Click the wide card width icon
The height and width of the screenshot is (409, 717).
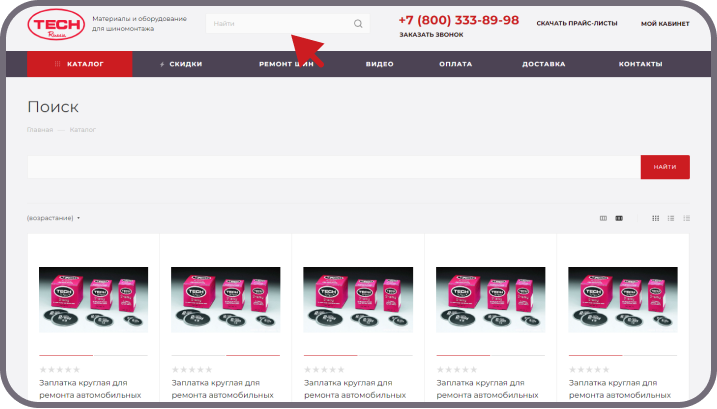tap(619, 218)
